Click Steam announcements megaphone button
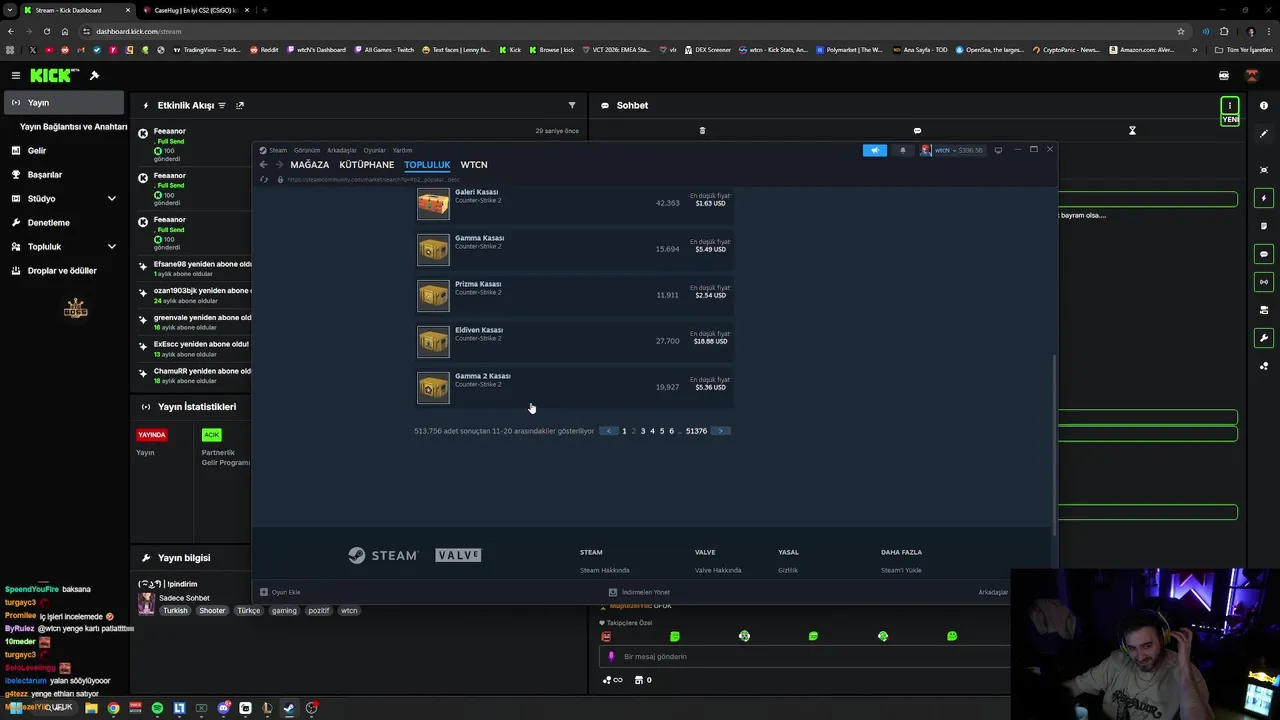The height and width of the screenshot is (720, 1280). [x=875, y=150]
